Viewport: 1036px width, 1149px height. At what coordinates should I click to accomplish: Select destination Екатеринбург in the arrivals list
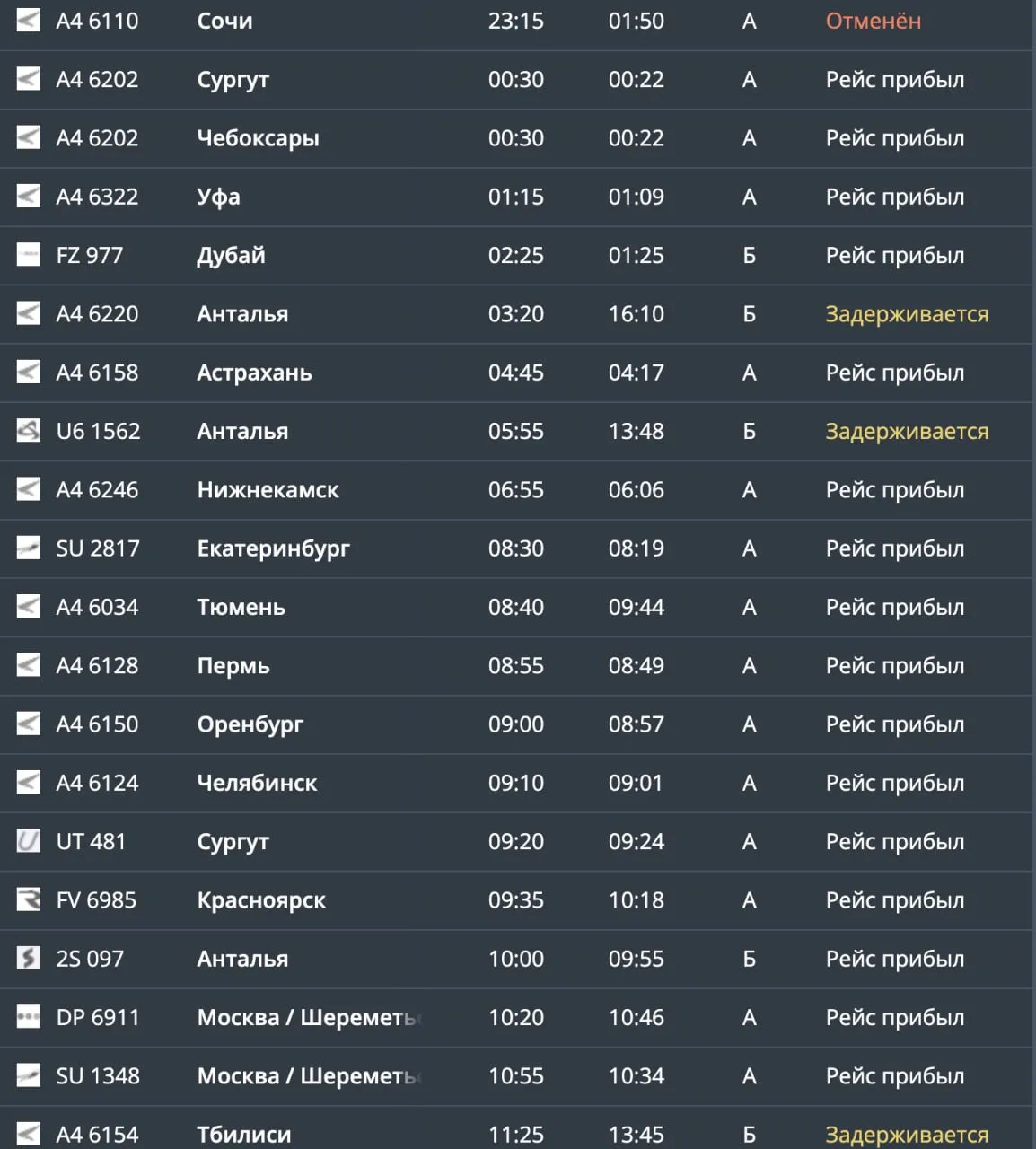click(273, 548)
